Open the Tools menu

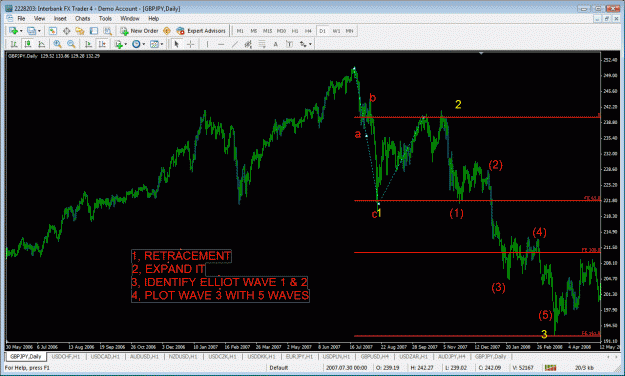point(105,18)
